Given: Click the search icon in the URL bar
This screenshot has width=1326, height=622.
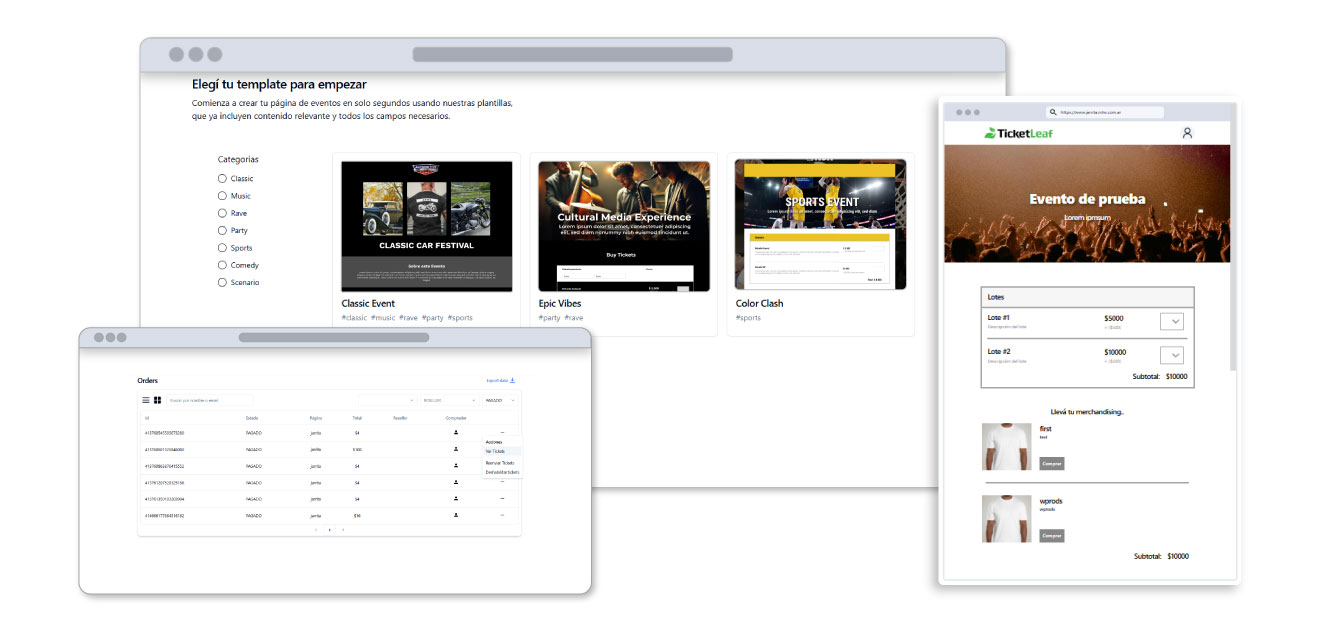Looking at the screenshot, I should tap(1053, 112).
